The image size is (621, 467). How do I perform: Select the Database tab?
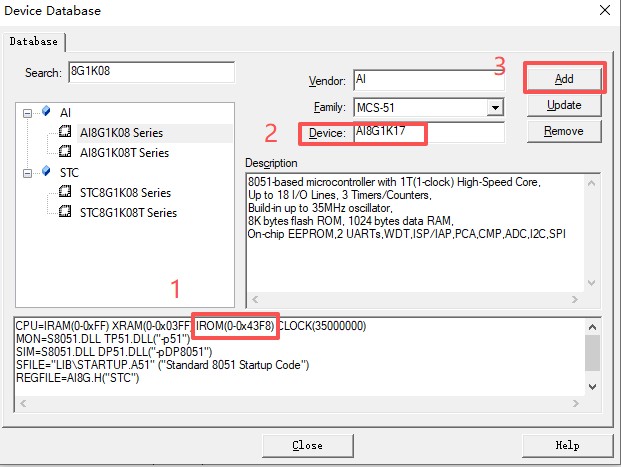click(34, 42)
